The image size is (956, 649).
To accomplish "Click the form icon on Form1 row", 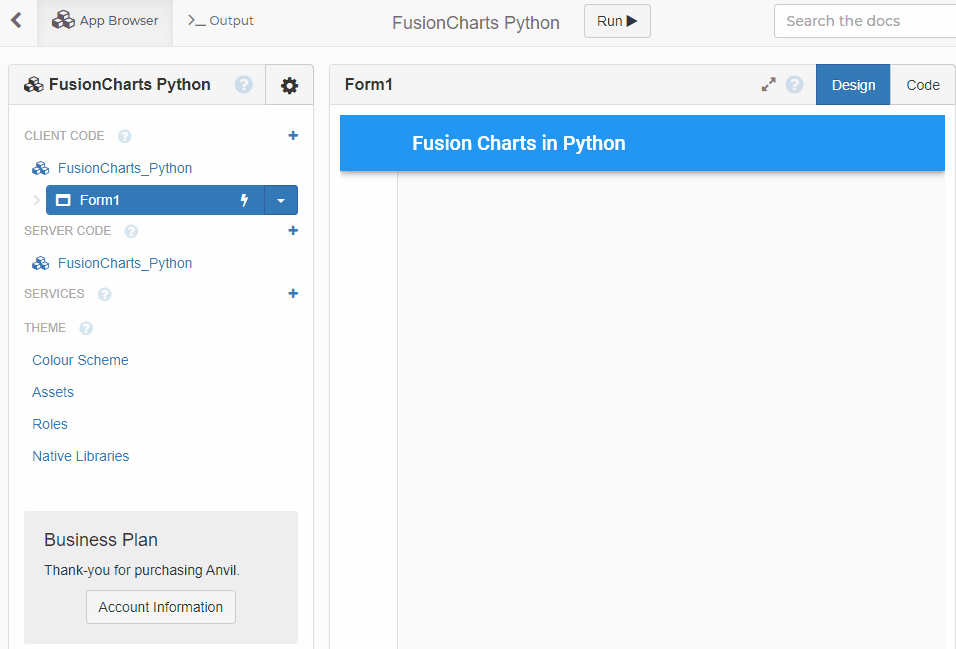I will click(x=63, y=200).
